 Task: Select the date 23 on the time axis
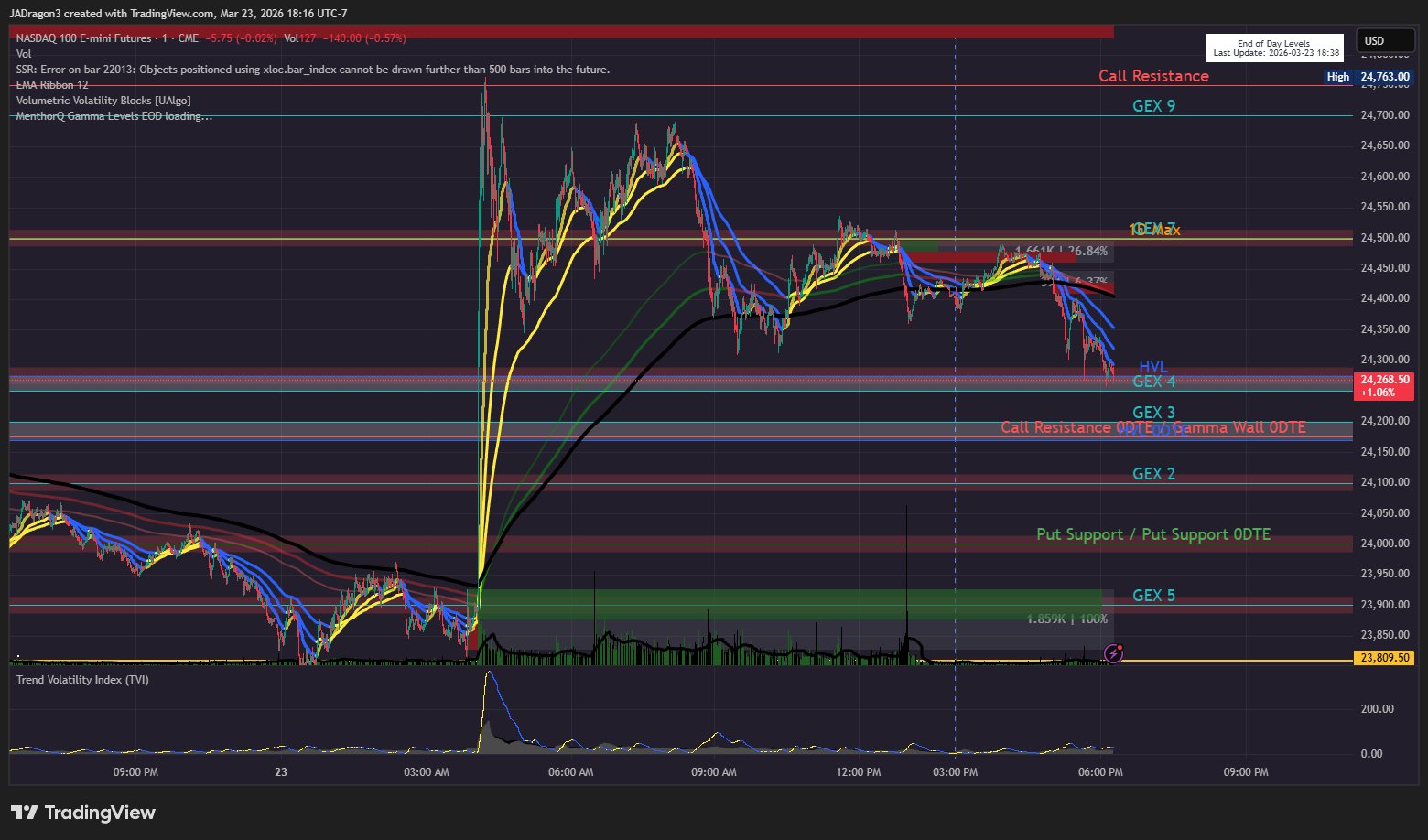click(x=281, y=772)
